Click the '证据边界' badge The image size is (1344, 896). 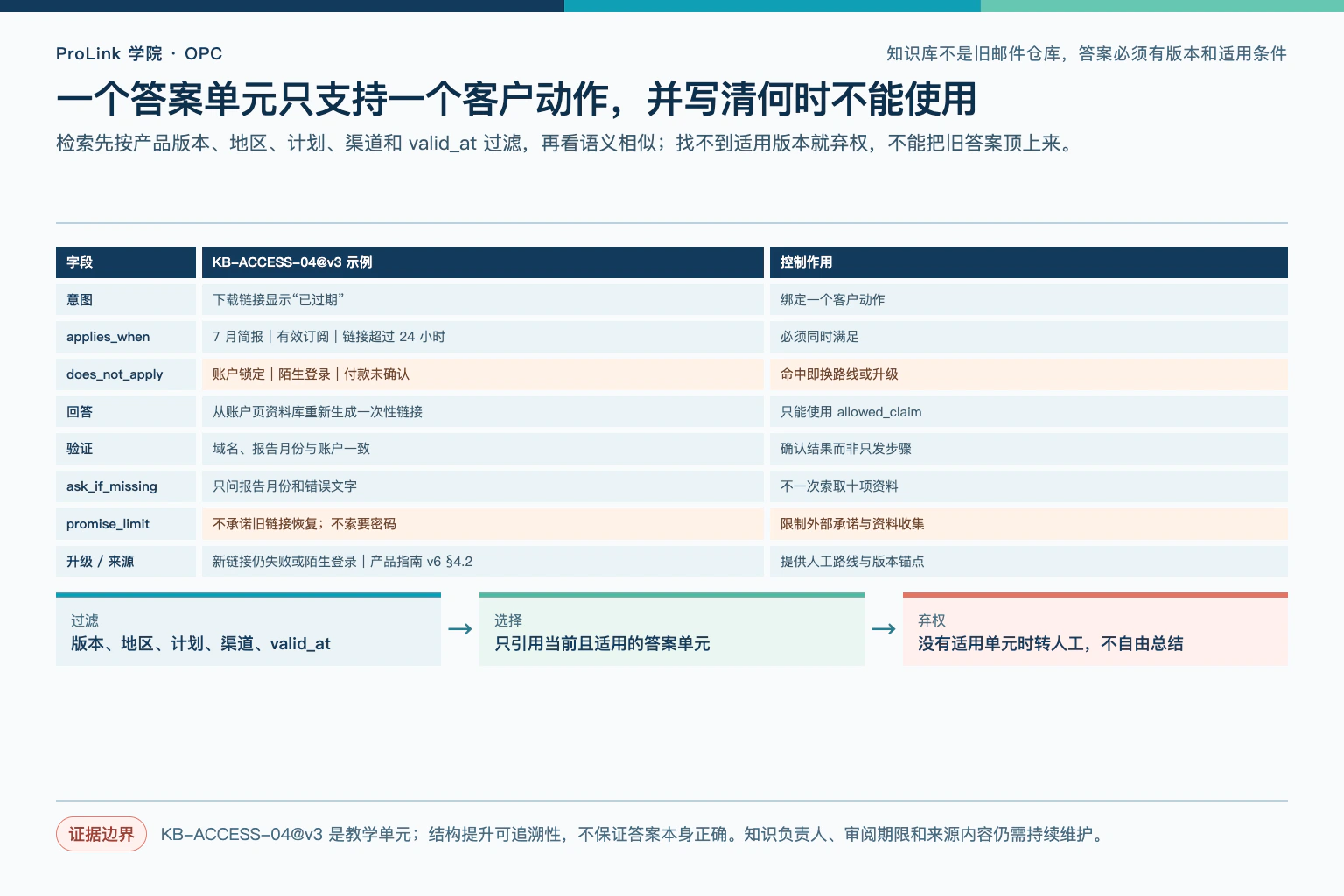point(101,834)
